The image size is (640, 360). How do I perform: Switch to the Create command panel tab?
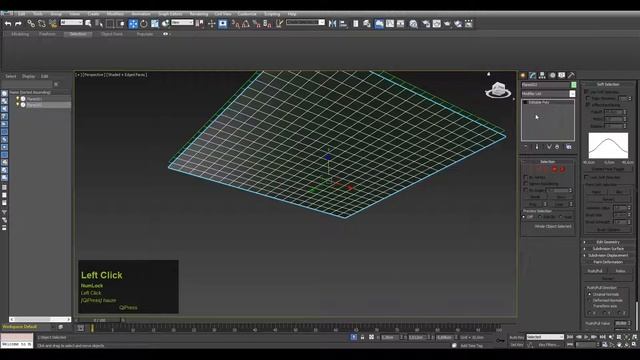coord(523,76)
